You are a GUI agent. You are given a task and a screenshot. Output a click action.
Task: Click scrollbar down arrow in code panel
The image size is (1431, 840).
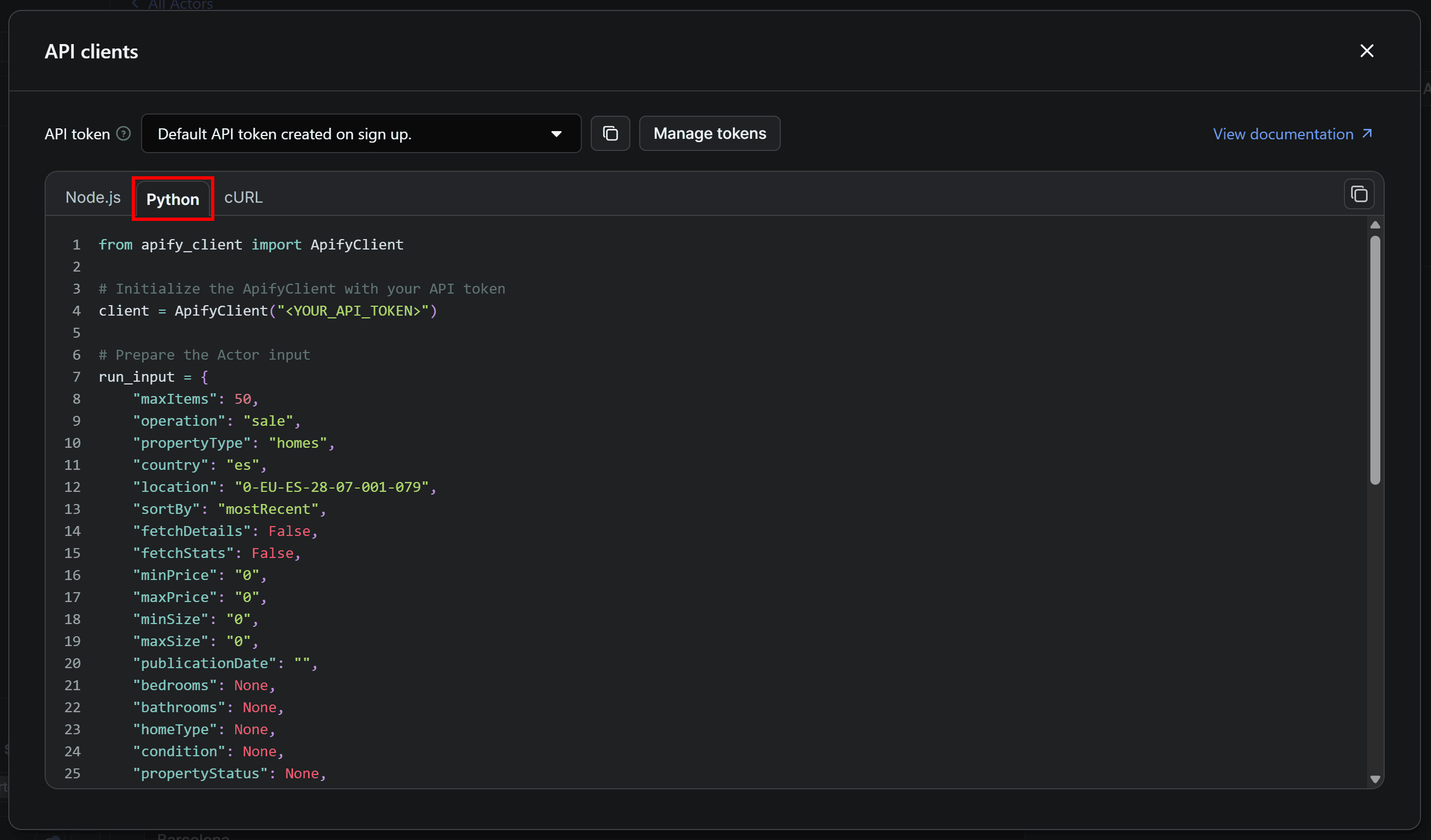1375,779
